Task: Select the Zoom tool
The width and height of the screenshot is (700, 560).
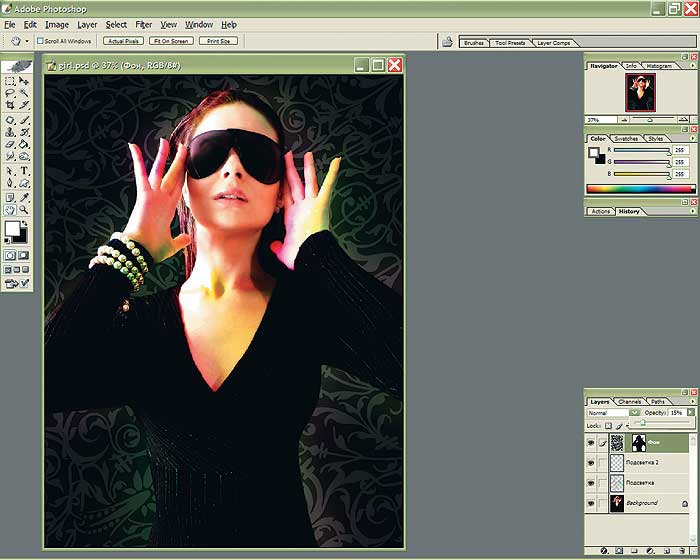Action: [x=24, y=210]
